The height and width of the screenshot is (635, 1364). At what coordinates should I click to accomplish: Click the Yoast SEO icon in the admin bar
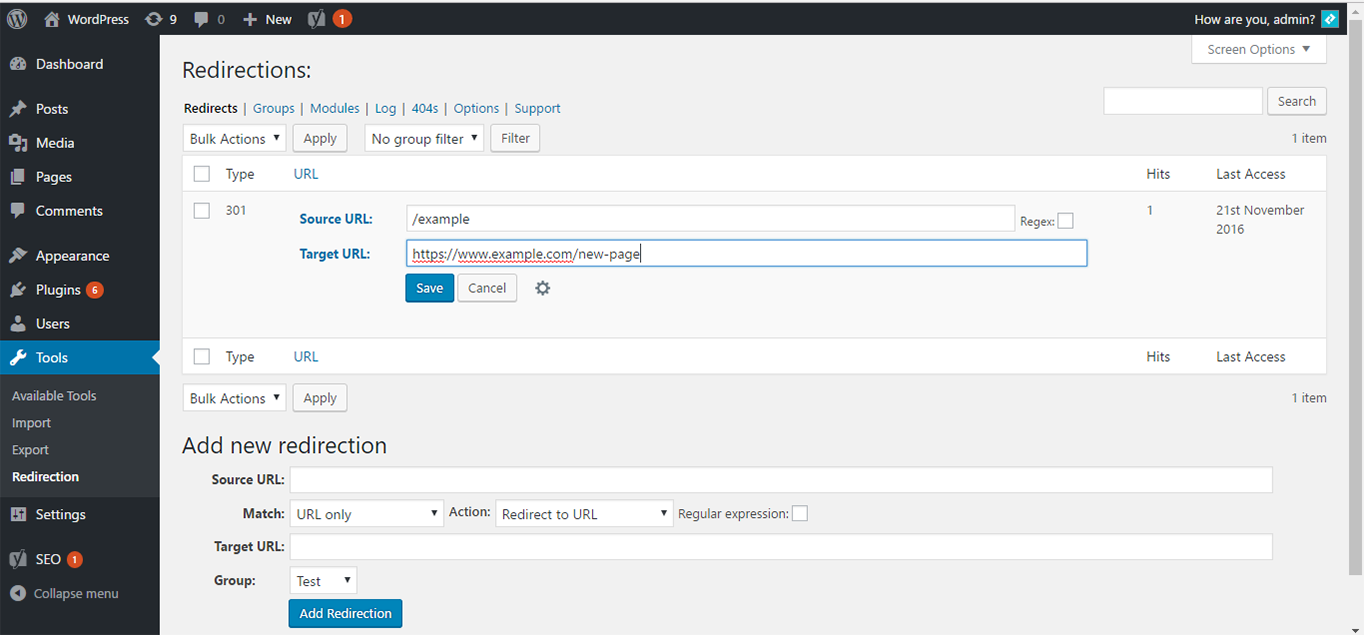(x=317, y=18)
